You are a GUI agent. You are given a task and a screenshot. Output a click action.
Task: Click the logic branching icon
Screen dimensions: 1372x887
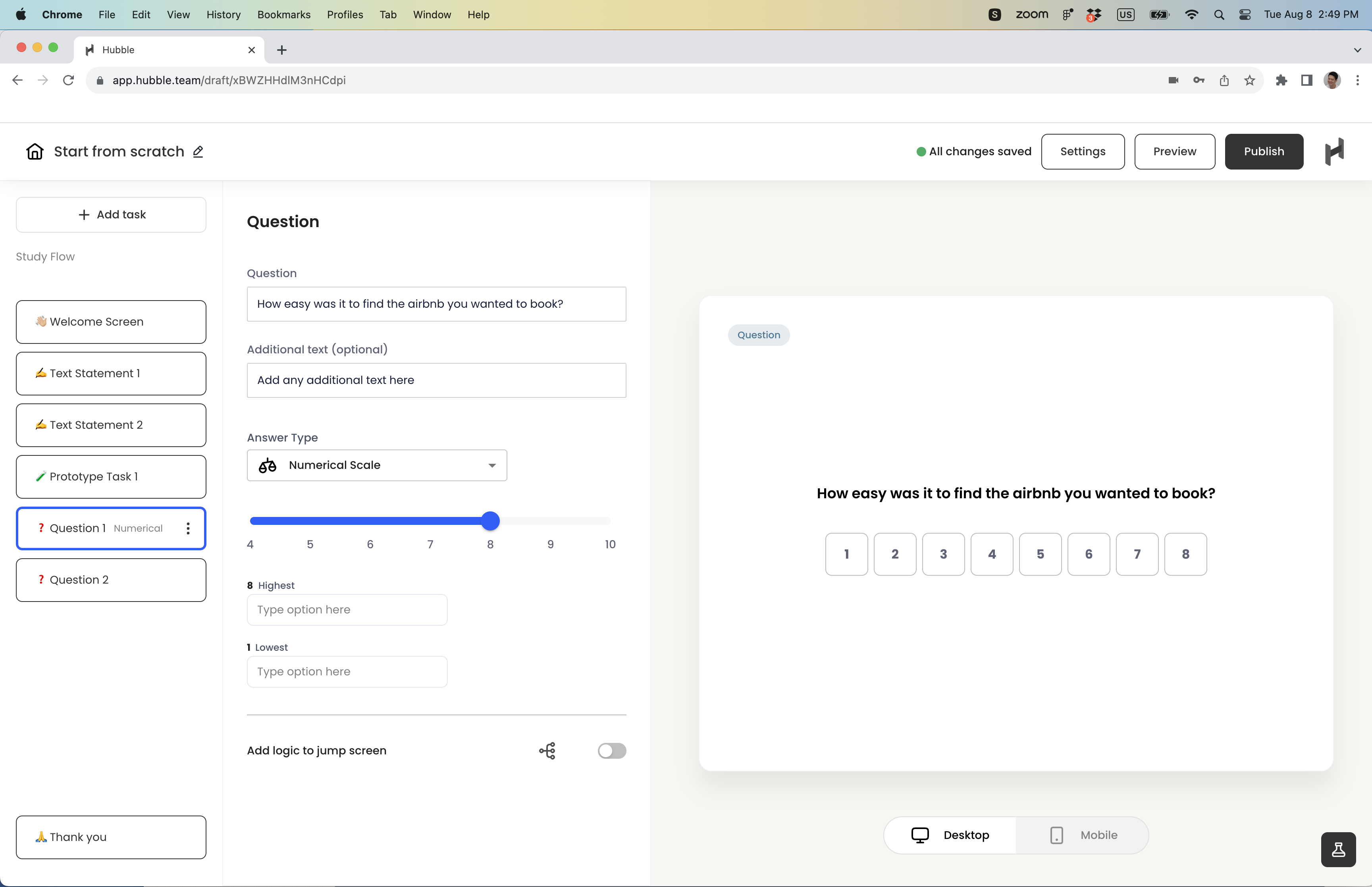pyautogui.click(x=547, y=750)
